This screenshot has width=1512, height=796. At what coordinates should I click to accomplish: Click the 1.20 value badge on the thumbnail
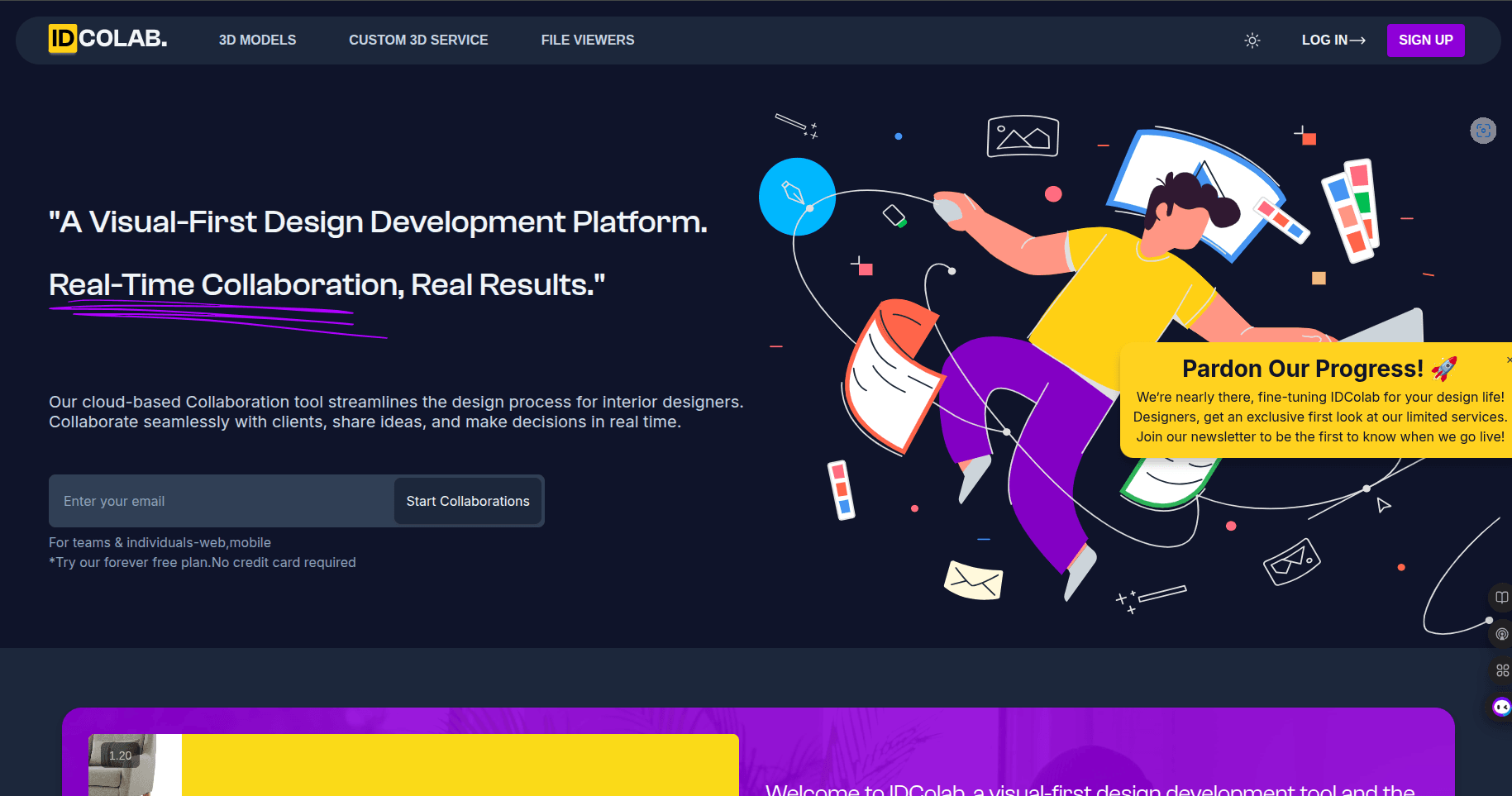pos(120,755)
